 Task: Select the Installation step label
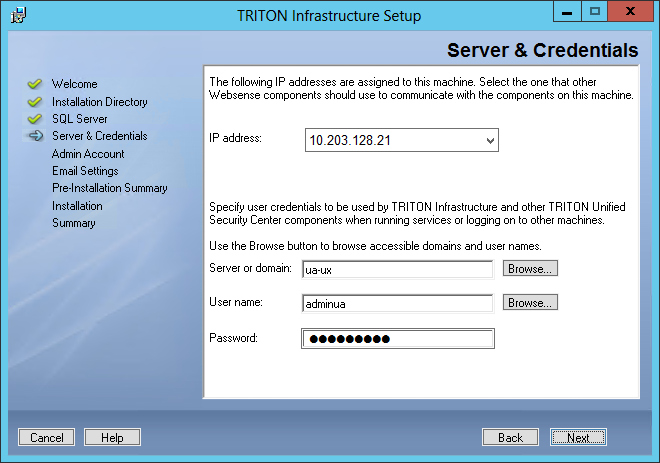[x=77, y=206]
